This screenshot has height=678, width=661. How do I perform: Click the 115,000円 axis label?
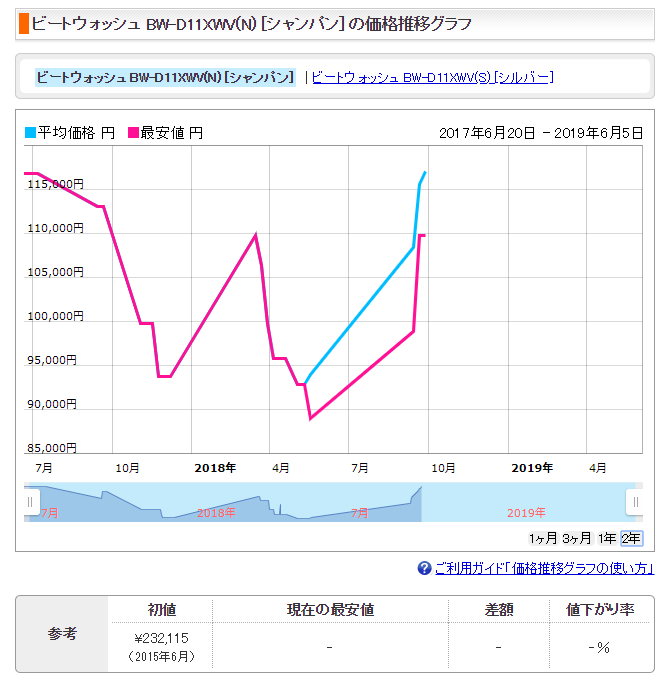(55, 184)
